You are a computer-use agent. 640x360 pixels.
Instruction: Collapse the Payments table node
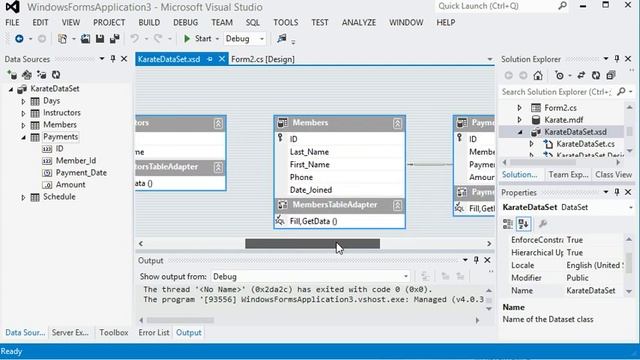pyautogui.click(x=23, y=137)
